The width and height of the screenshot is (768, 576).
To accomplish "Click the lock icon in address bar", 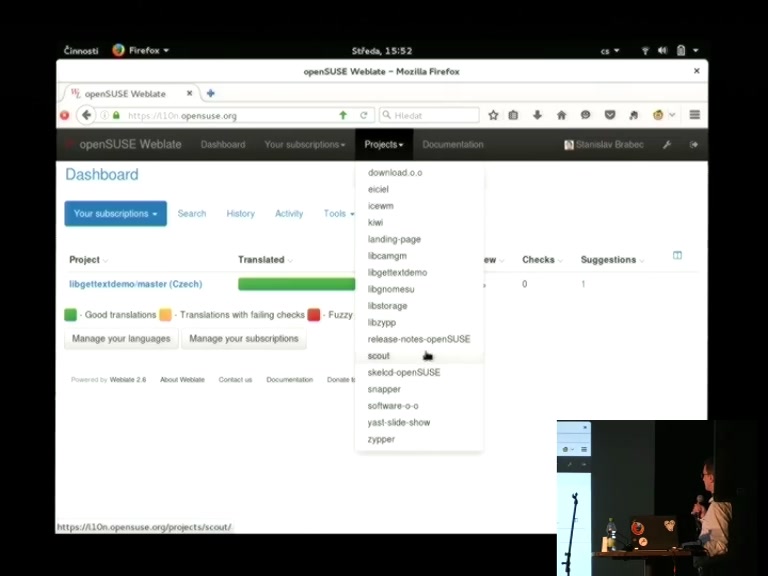I will (116, 115).
